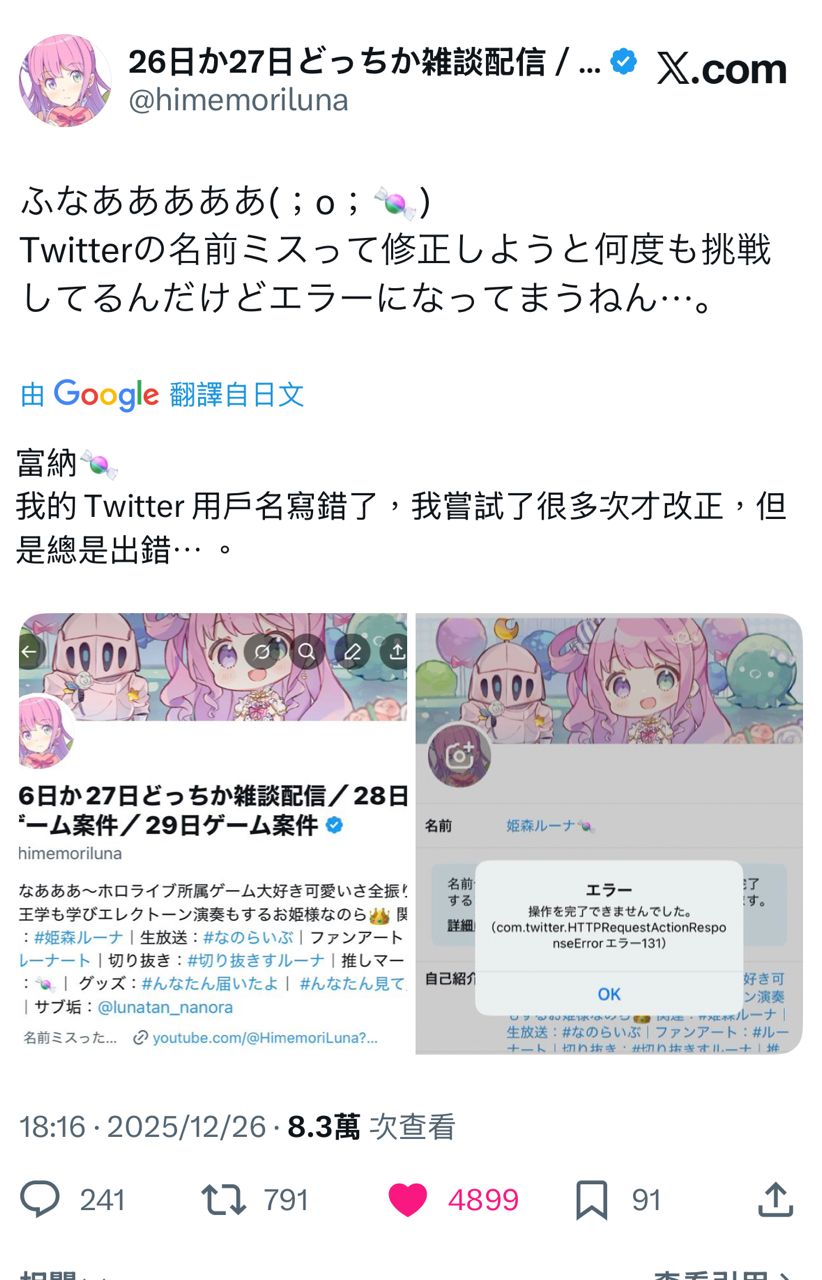Open the 18:16 · 2025/12/26 timestamp
Viewport: 822px width, 1280px height.
[x=143, y=1127]
